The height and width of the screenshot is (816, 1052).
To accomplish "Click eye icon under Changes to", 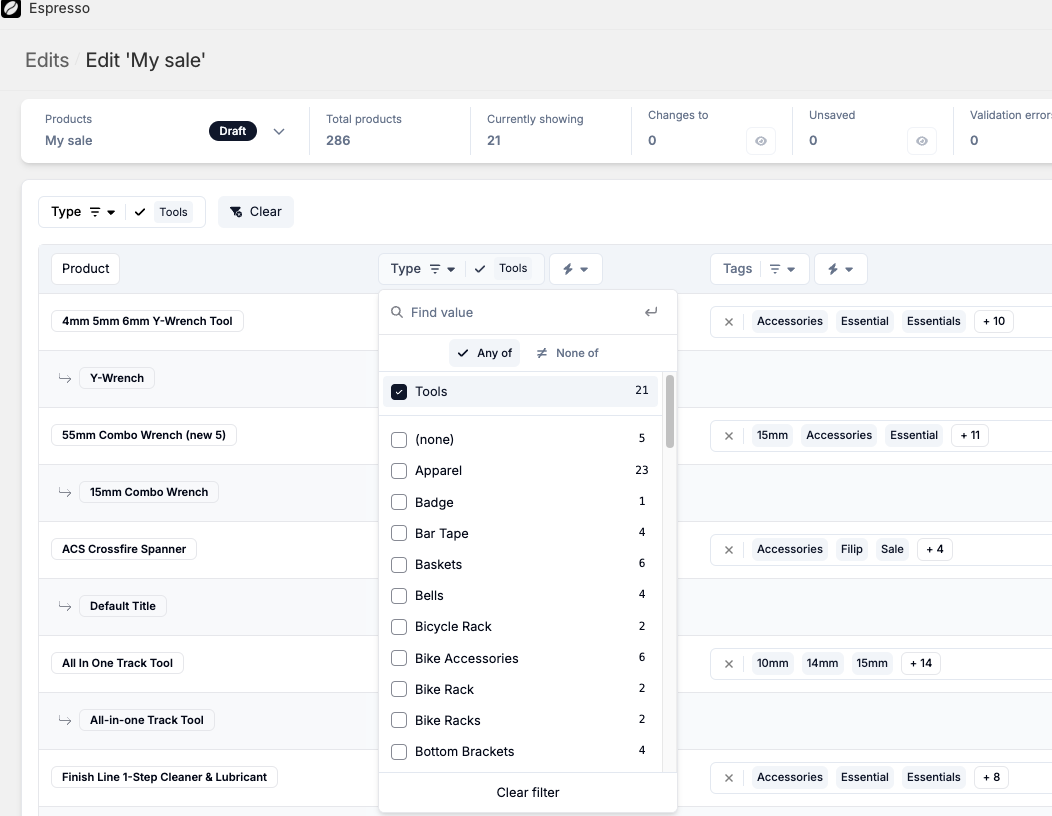I will [760, 141].
